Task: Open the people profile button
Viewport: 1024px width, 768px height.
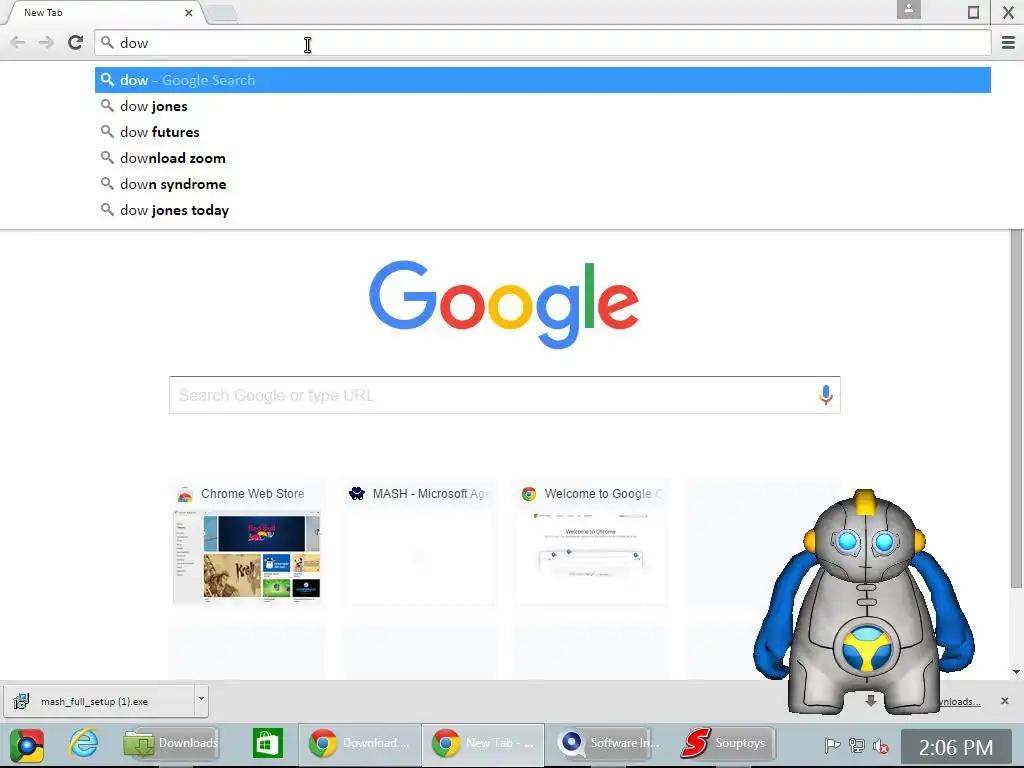Action: (x=908, y=10)
